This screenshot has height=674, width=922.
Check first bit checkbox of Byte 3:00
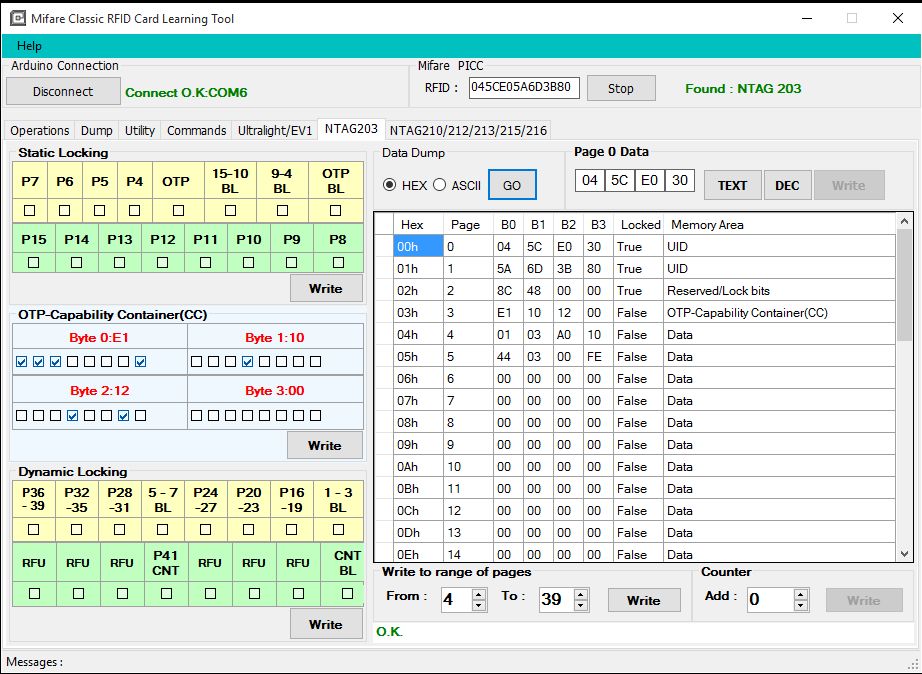[x=196, y=416]
